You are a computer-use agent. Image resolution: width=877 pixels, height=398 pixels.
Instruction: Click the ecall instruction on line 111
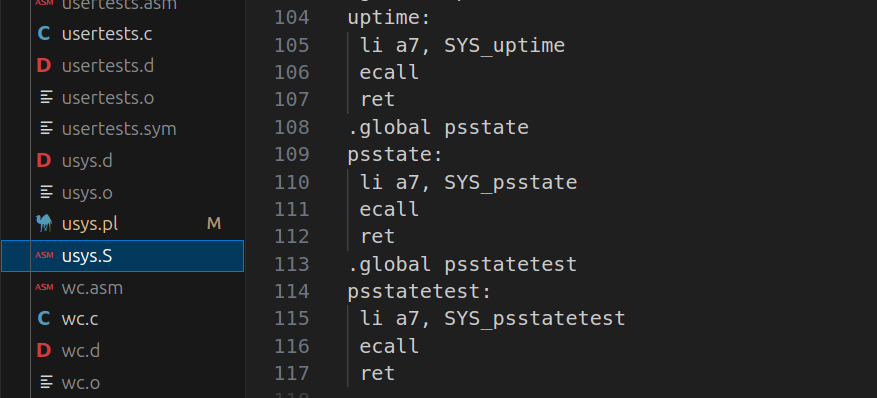pos(389,209)
